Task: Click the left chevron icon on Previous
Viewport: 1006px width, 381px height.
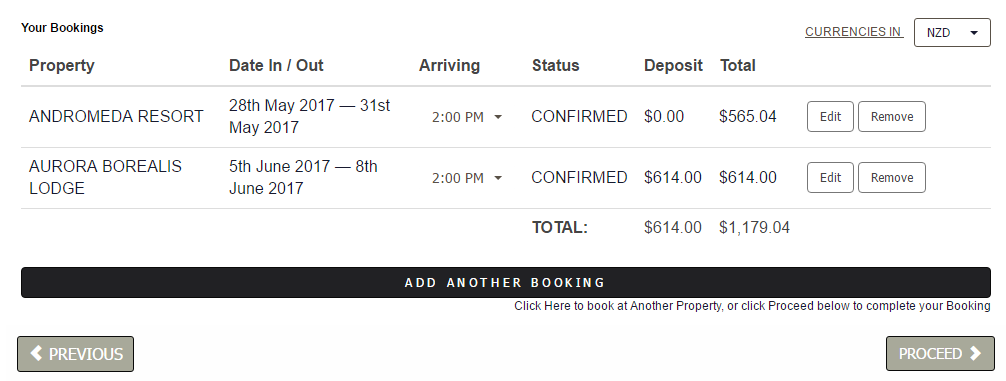Action: [37, 353]
